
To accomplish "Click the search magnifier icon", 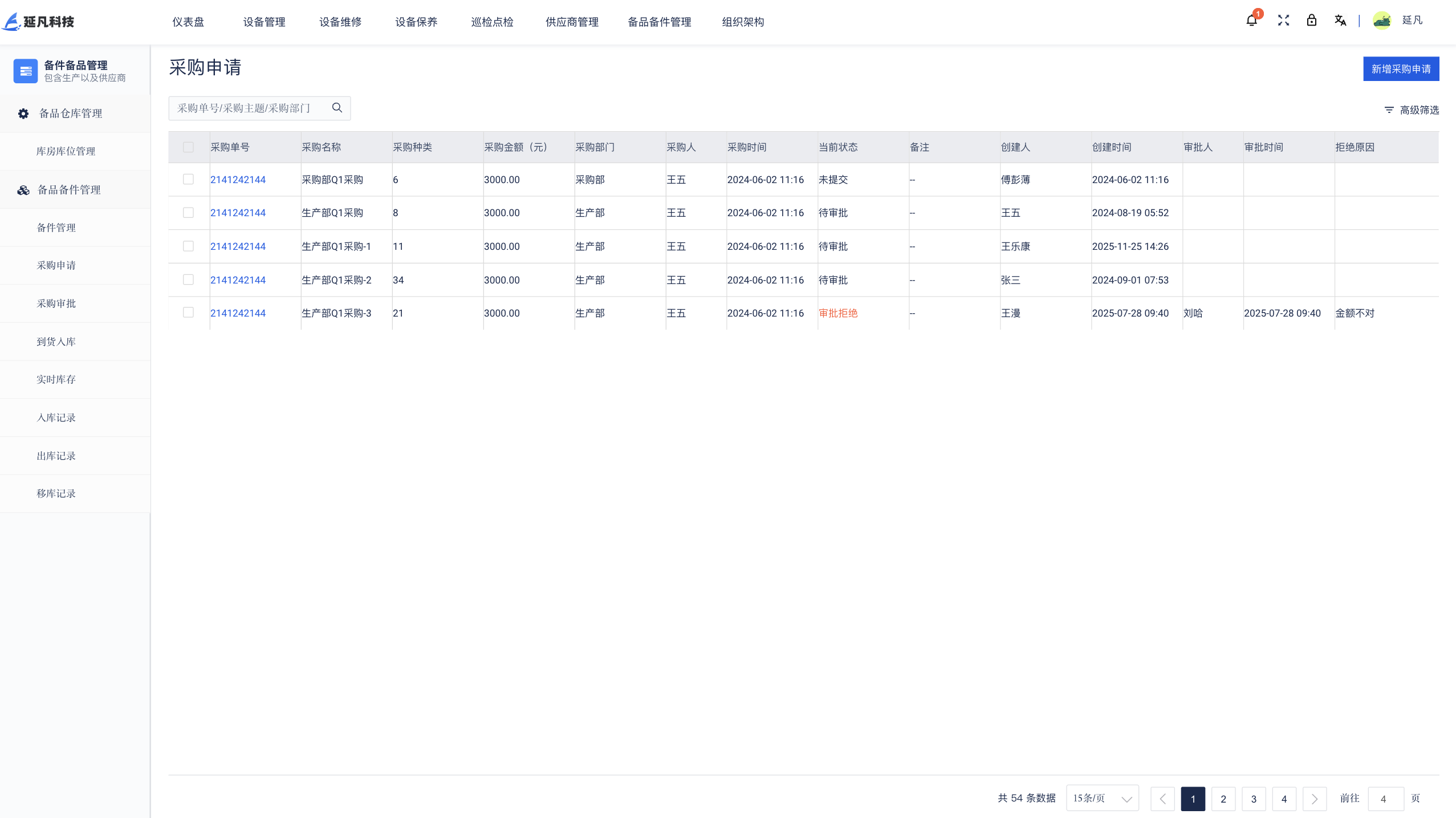I will (x=337, y=108).
